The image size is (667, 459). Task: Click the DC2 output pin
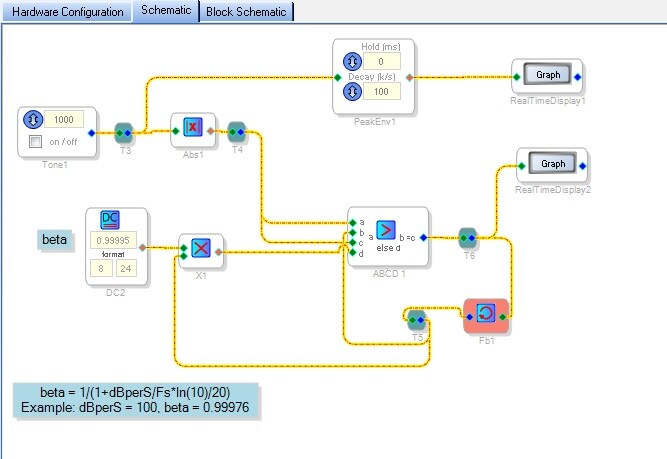click(x=143, y=247)
